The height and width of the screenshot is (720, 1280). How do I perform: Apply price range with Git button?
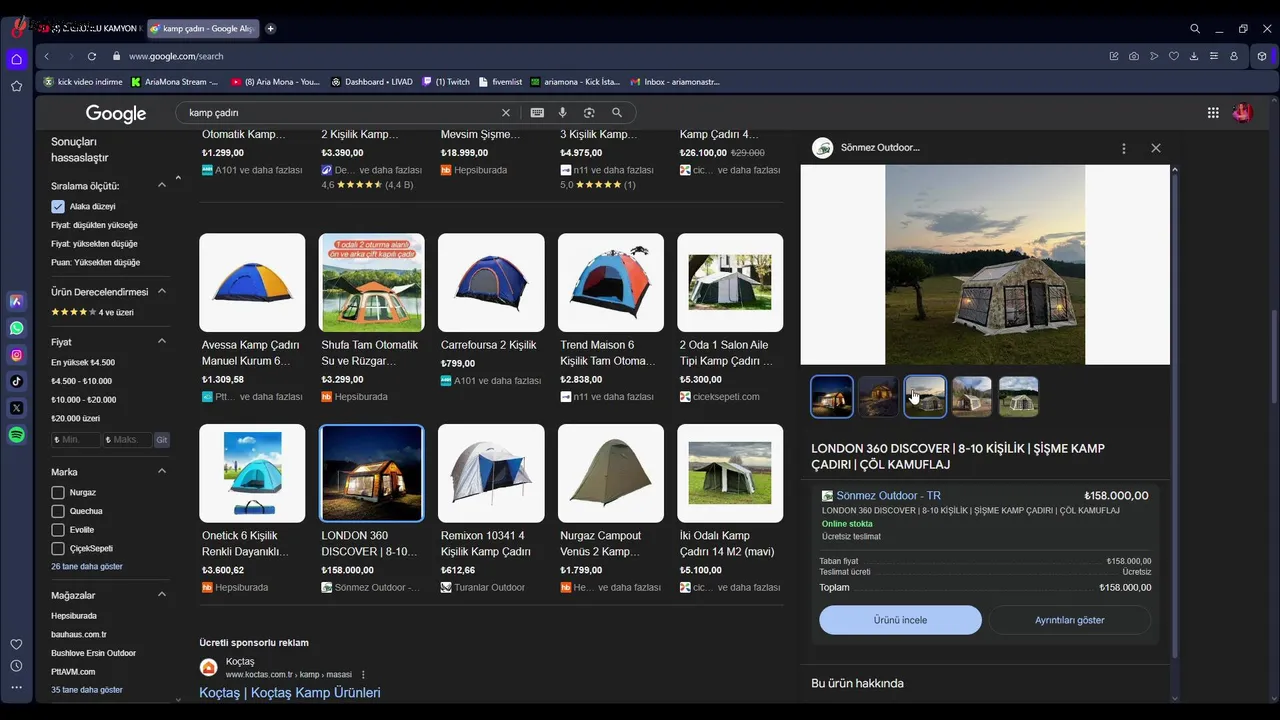162,440
